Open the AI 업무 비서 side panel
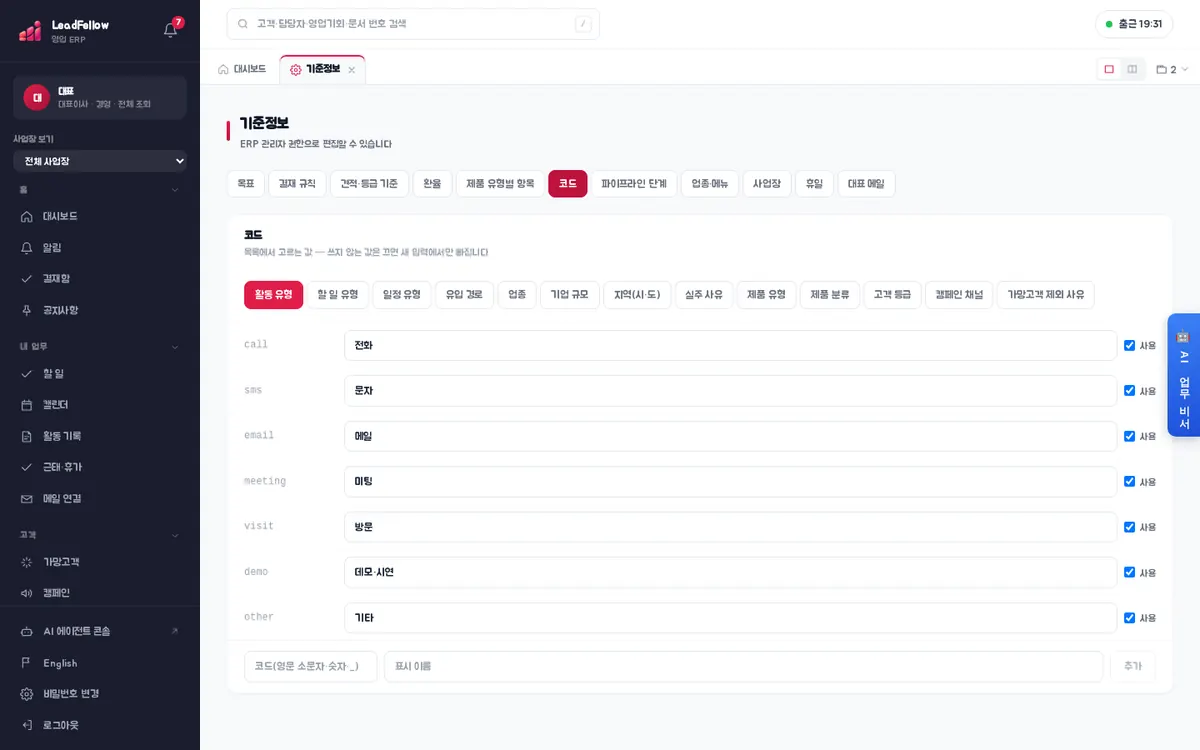This screenshot has height=750, width=1200. click(x=1184, y=375)
